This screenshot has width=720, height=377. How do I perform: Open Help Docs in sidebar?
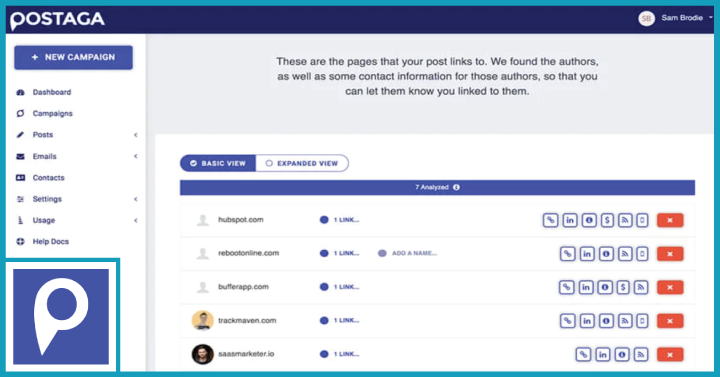(51, 242)
